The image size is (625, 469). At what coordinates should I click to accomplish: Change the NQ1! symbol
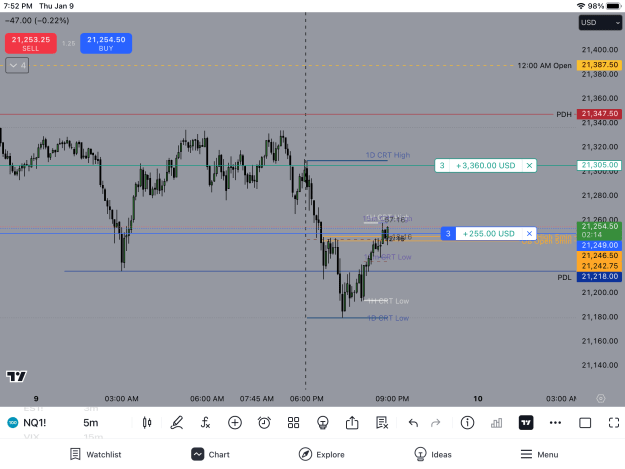[35, 423]
